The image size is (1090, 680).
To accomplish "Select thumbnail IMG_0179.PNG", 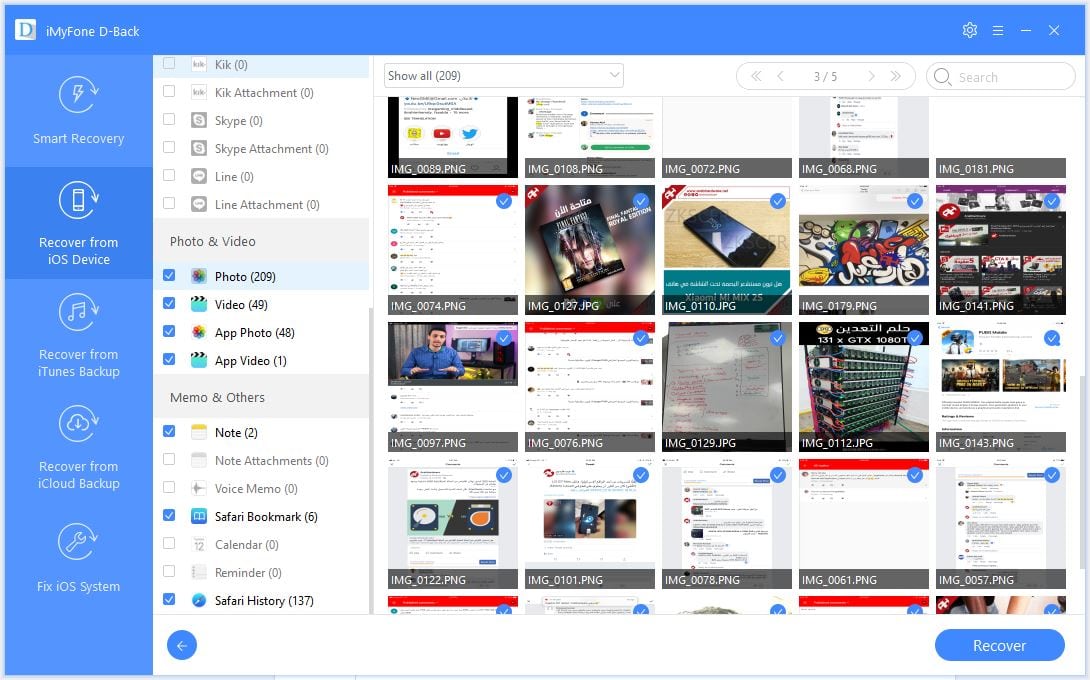I will 863,250.
